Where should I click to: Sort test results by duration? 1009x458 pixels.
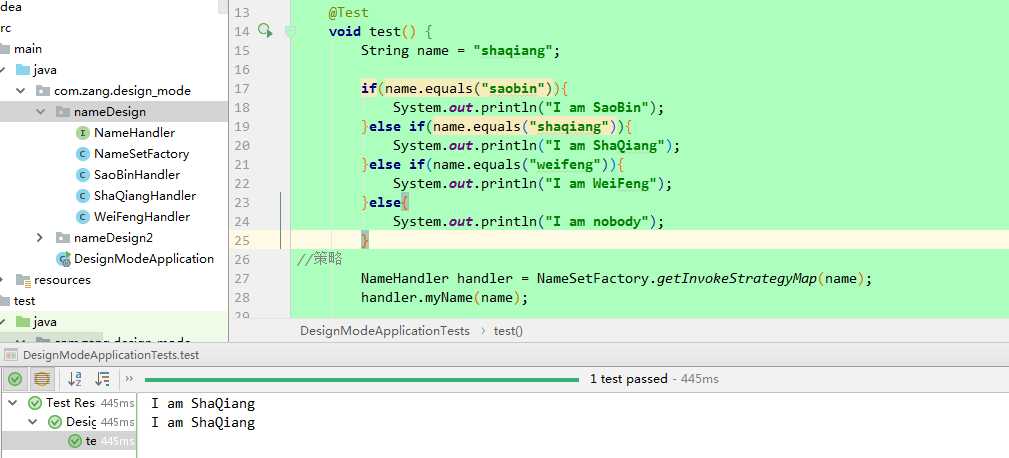click(102, 379)
